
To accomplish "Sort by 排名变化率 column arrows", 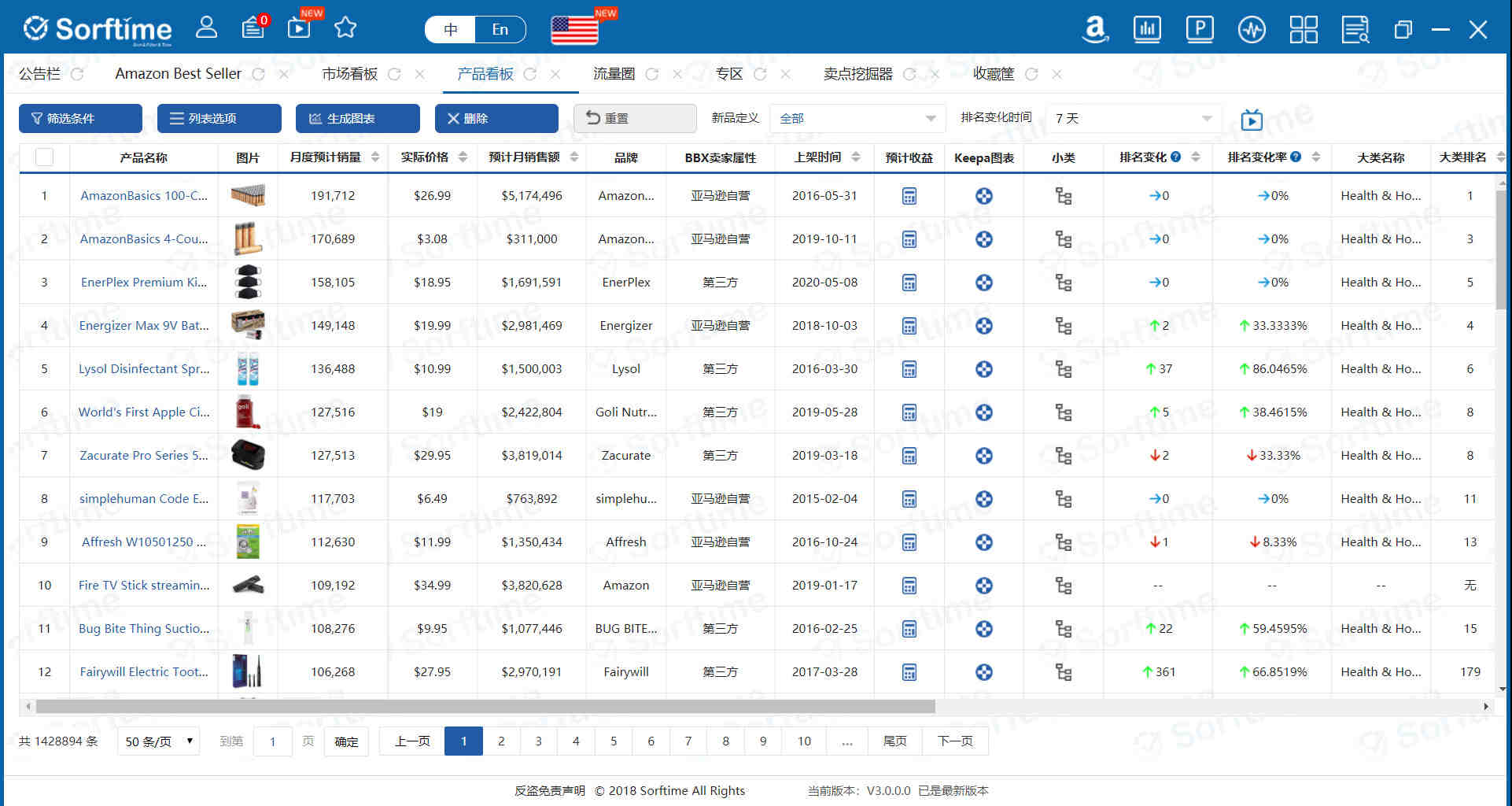I will [1315, 157].
